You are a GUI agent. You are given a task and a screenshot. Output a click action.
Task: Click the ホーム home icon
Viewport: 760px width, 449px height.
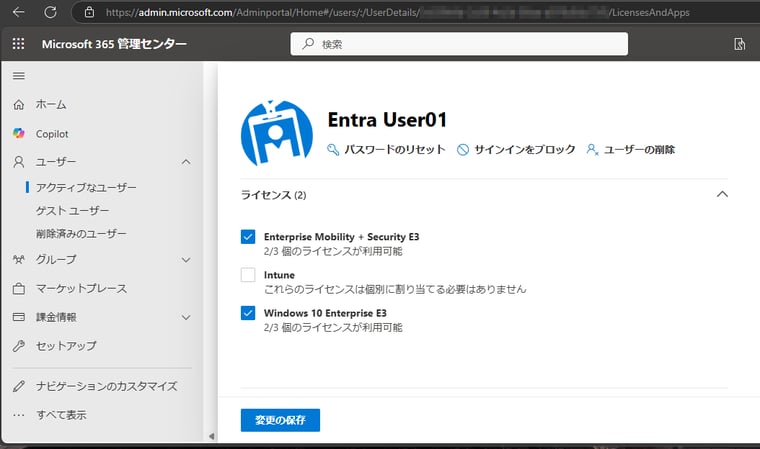pos(19,104)
